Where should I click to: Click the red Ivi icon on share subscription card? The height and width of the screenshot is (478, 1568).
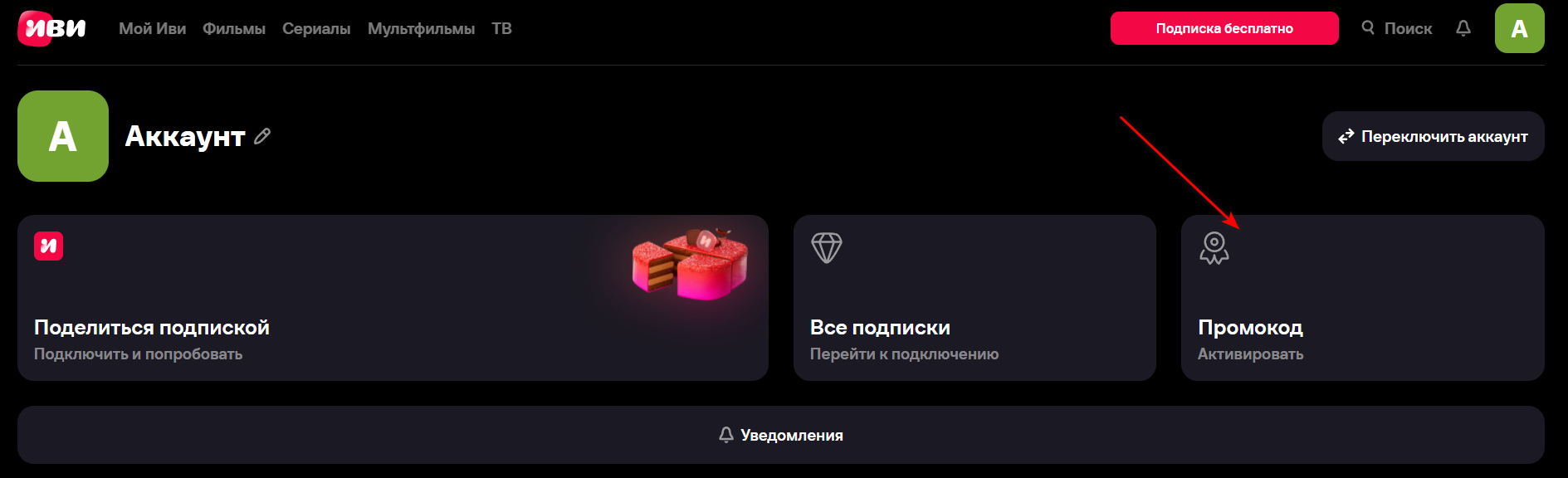(48, 246)
